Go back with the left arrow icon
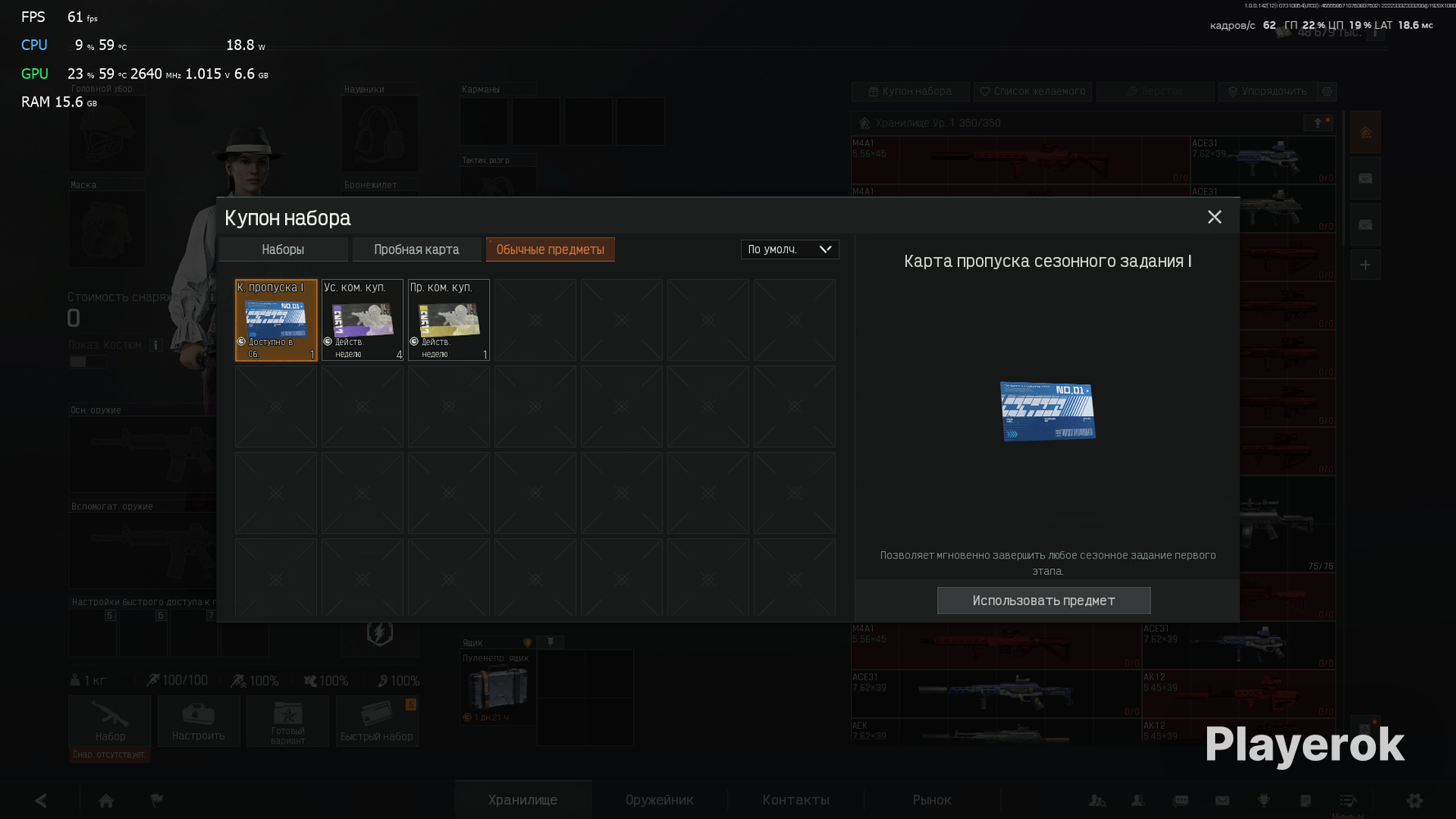The height and width of the screenshot is (819, 1456). pos(41,800)
